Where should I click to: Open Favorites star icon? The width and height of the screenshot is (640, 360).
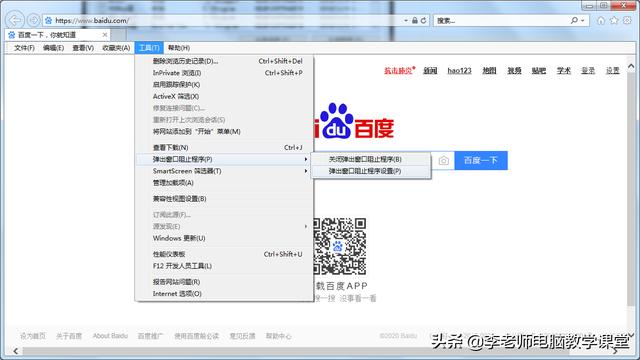[x=614, y=20]
